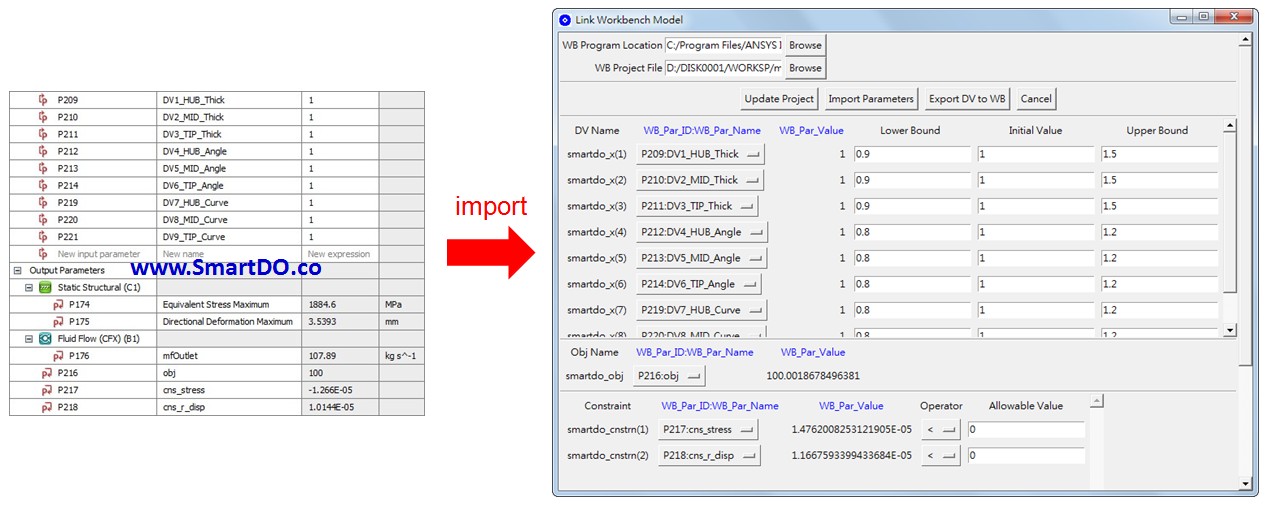The image size is (1268, 505).
Task: Click the P216 obj output parameter icon
Action: click(x=46, y=373)
